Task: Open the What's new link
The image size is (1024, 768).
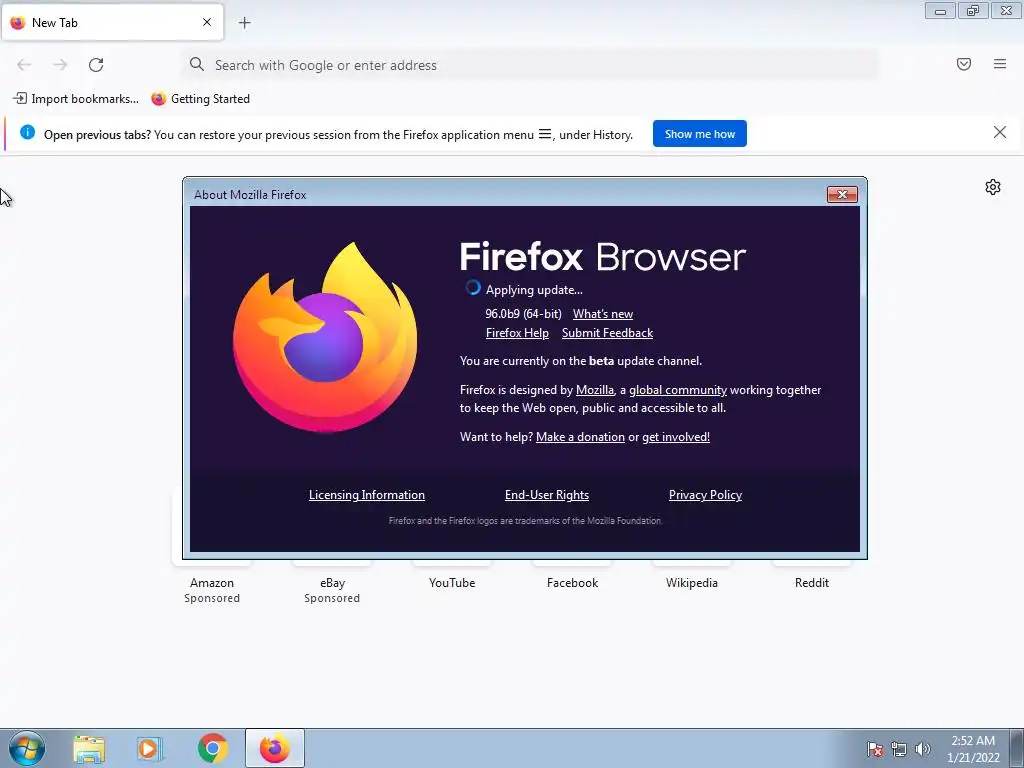Action: pyautogui.click(x=603, y=314)
